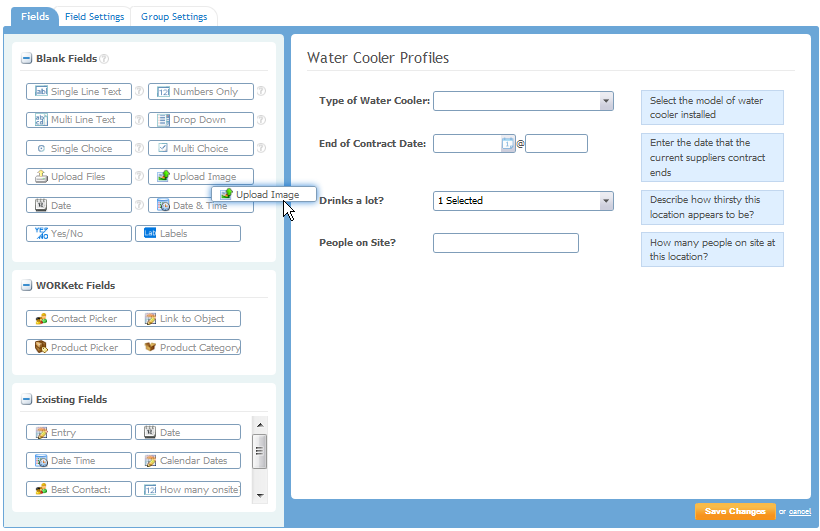Open the Group Settings tab

(174, 17)
